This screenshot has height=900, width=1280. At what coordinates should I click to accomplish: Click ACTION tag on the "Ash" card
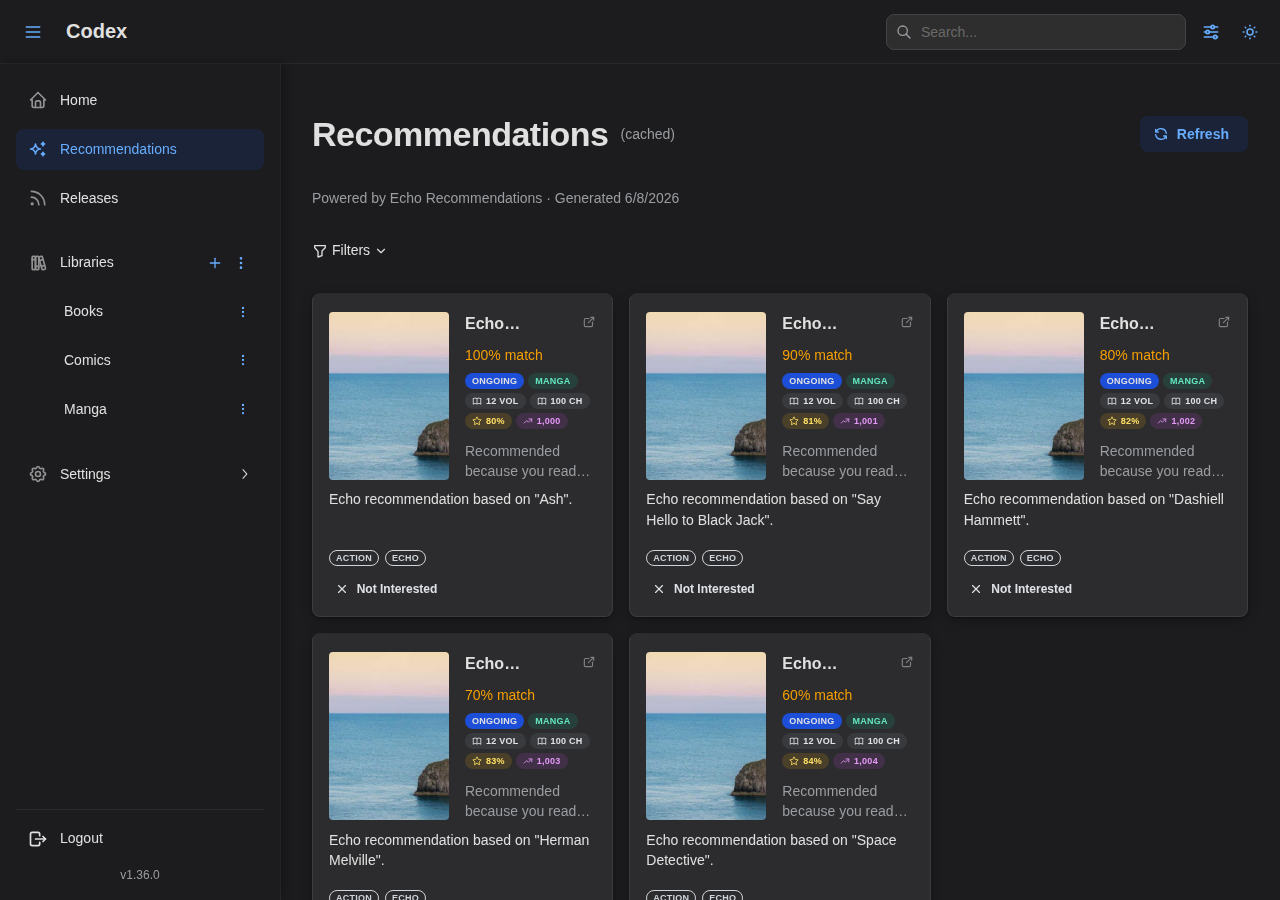[354, 558]
